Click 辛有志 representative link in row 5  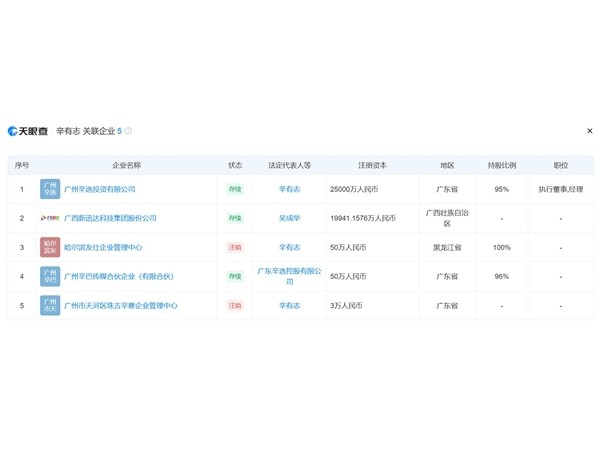click(290, 305)
